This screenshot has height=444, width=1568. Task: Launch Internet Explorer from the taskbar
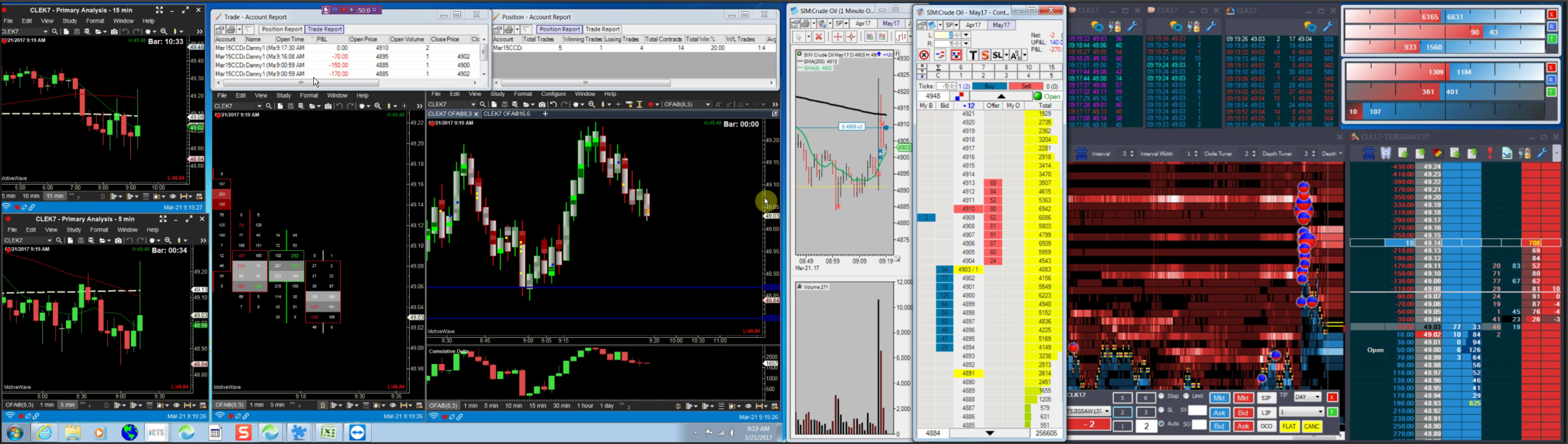(x=44, y=432)
